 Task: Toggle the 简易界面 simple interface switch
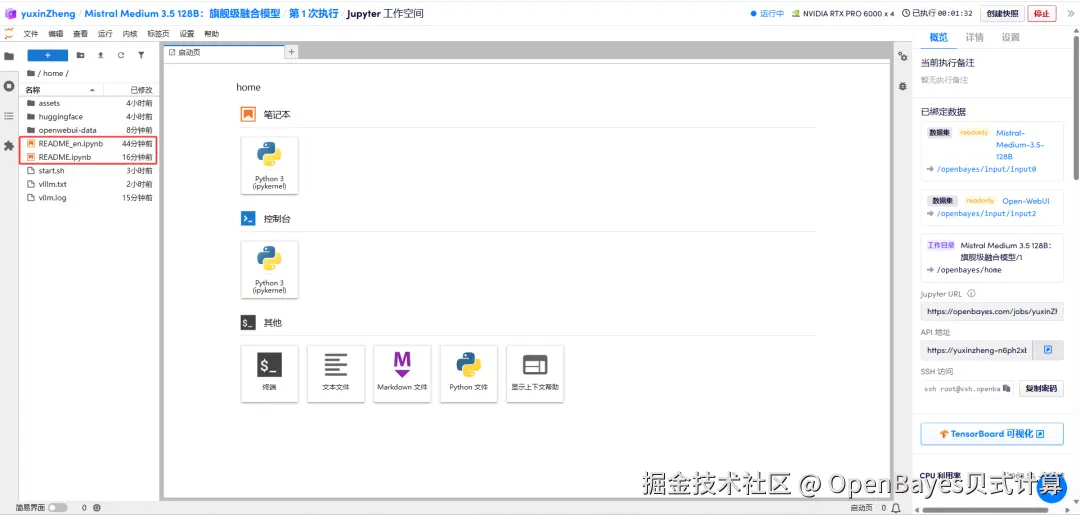pos(57,508)
